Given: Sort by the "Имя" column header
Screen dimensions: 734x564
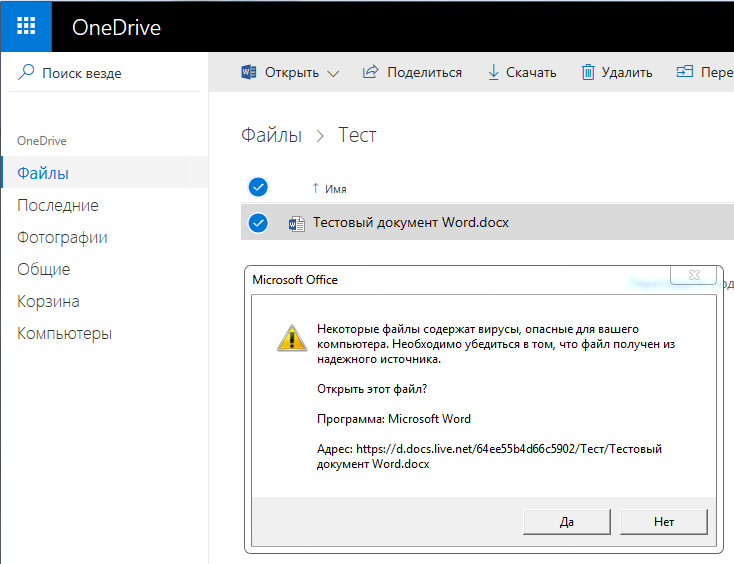Looking at the screenshot, I should [x=335, y=189].
